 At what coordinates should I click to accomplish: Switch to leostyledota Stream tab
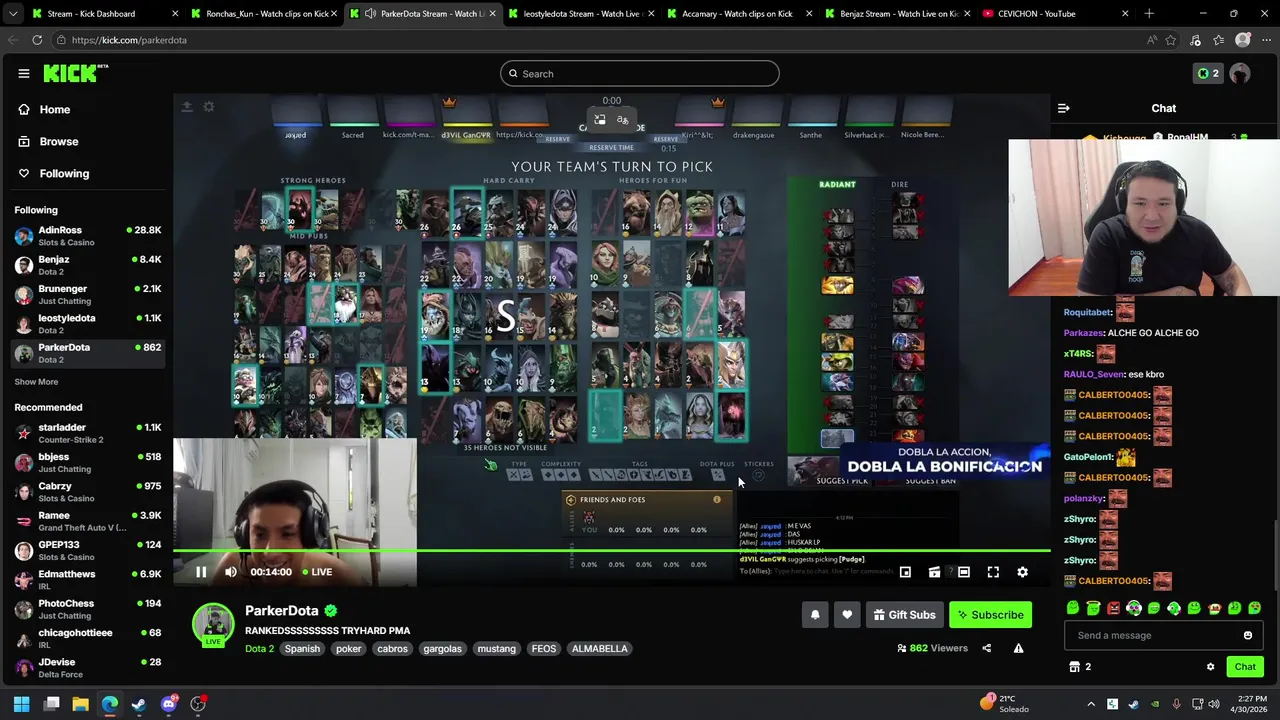coord(582,14)
